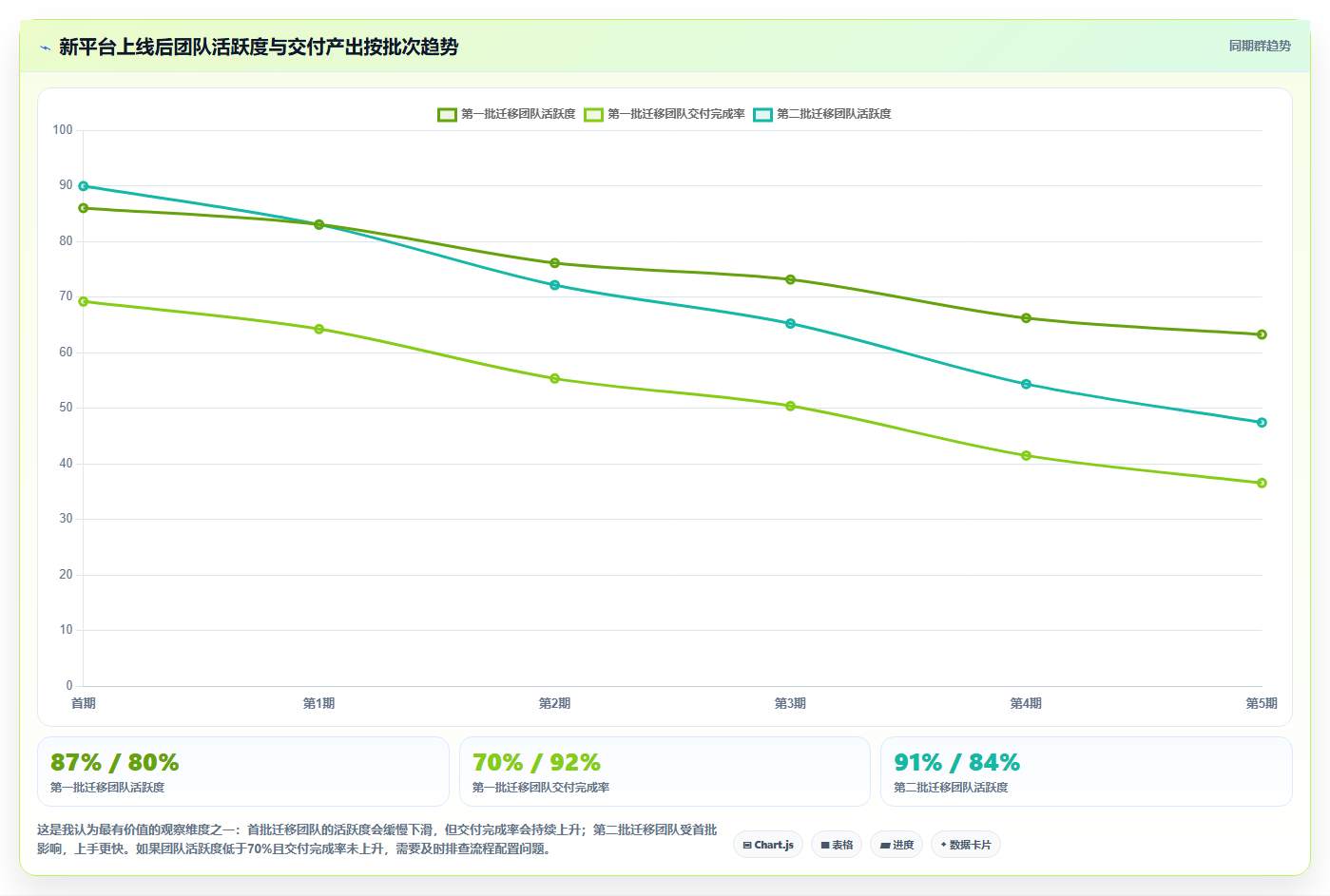The width and height of the screenshot is (1330, 896).
Task: Select the light green data point at 第4期
Action: (1027, 455)
